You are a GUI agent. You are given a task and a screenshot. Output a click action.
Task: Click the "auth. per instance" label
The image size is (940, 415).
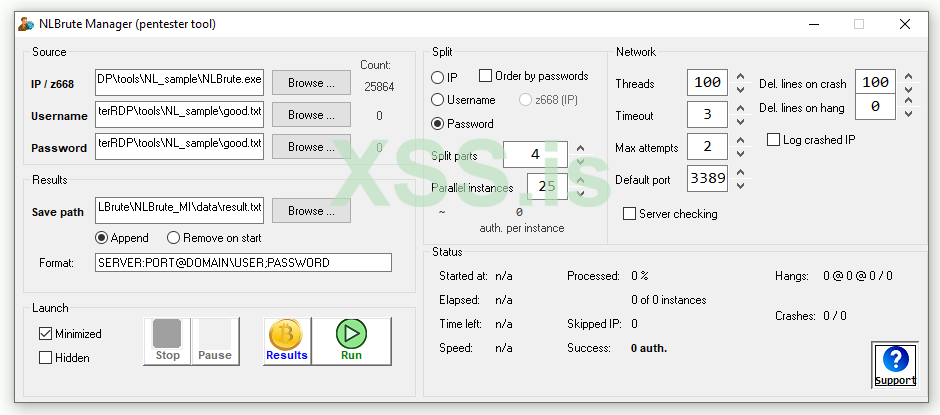522,228
